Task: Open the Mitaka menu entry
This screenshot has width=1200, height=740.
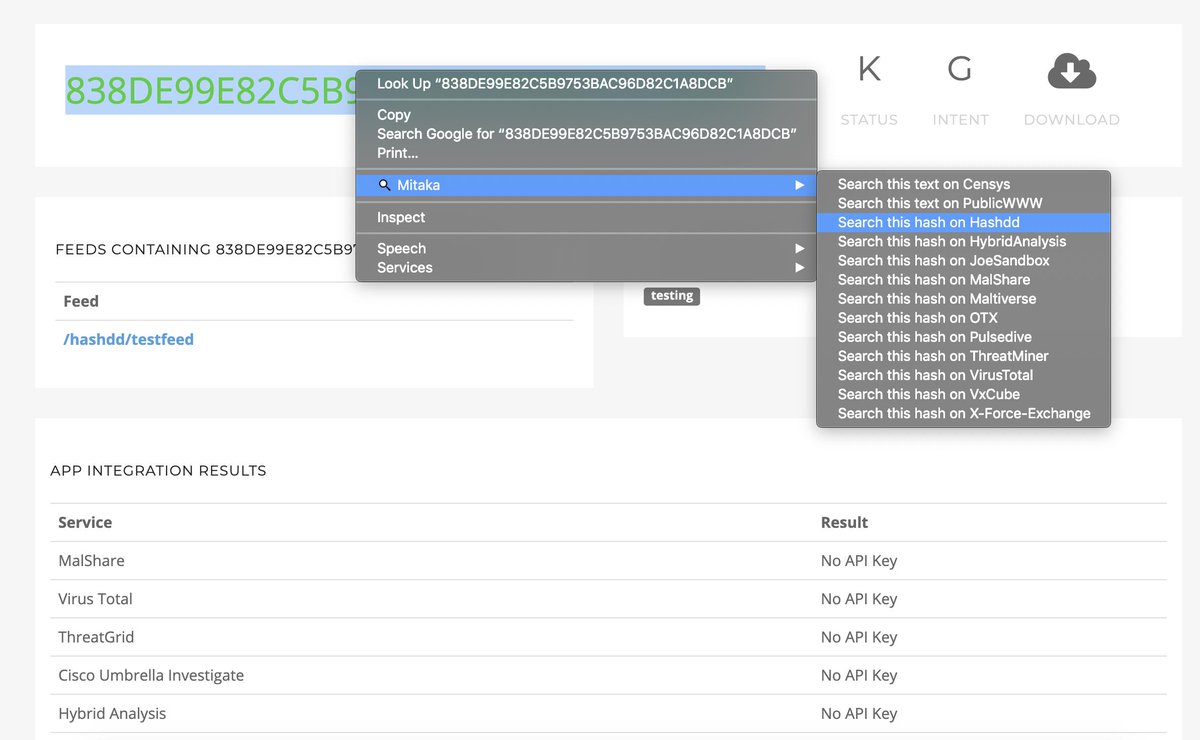Action: pyautogui.click(x=586, y=185)
